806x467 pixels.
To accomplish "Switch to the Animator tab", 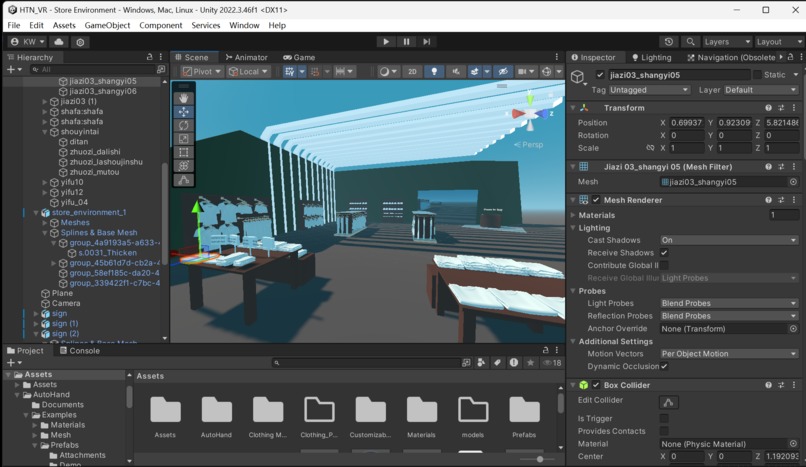I will (x=246, y=57).
